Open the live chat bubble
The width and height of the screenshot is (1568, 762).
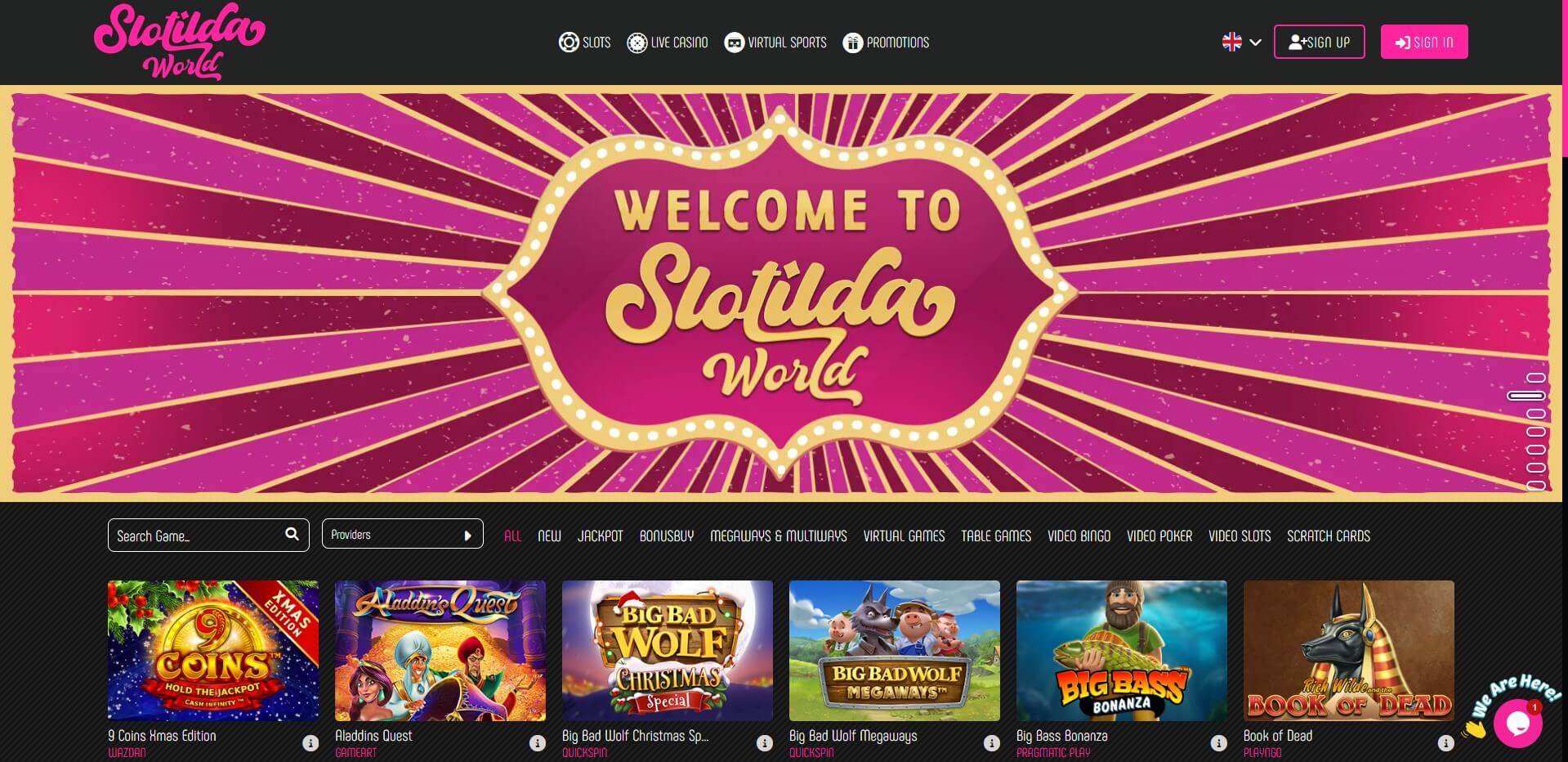(1517, 724)
